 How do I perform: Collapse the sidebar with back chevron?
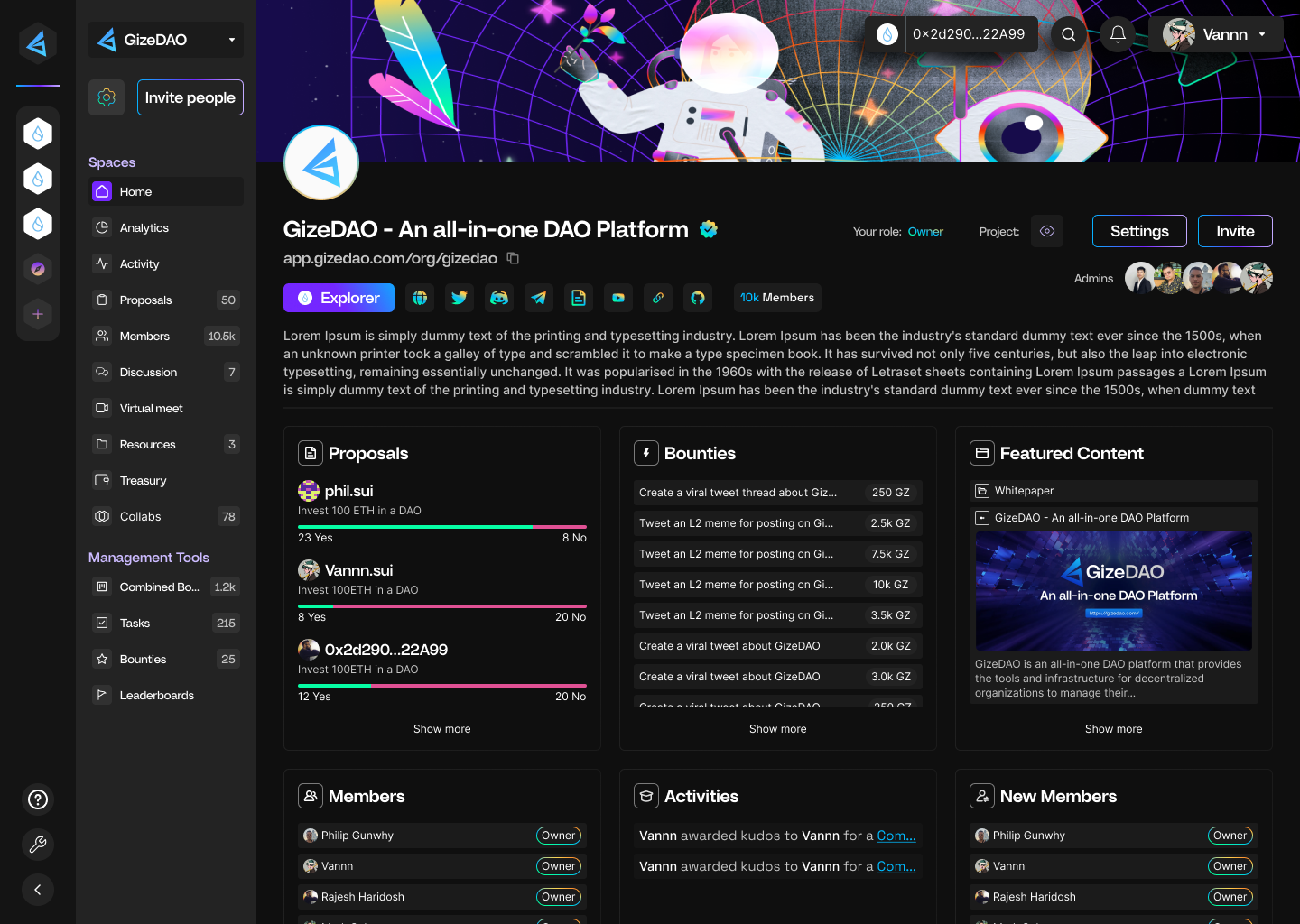coord(38,890)
